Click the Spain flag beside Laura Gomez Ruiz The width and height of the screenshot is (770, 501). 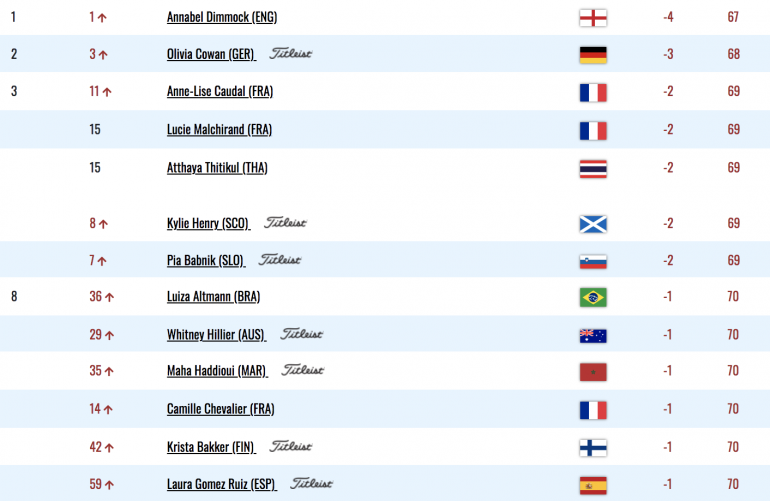pyautogui.click(x=593, y=485)
